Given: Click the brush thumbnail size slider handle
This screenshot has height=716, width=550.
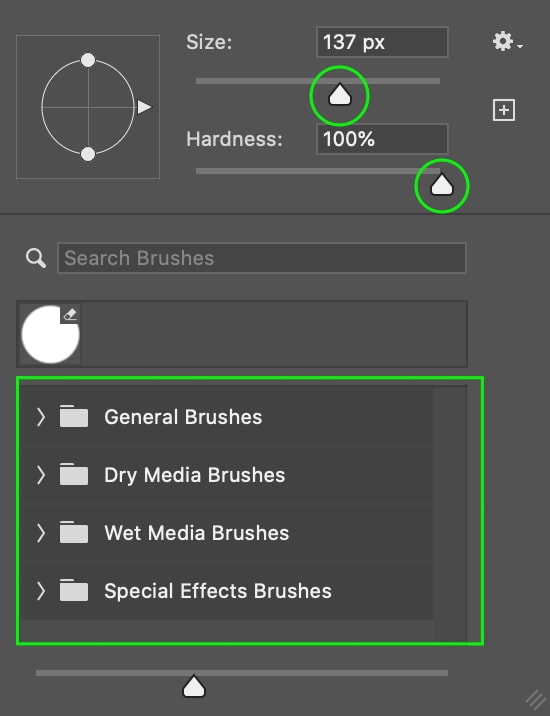Looking at the screenshot, I should pos(194,686).
